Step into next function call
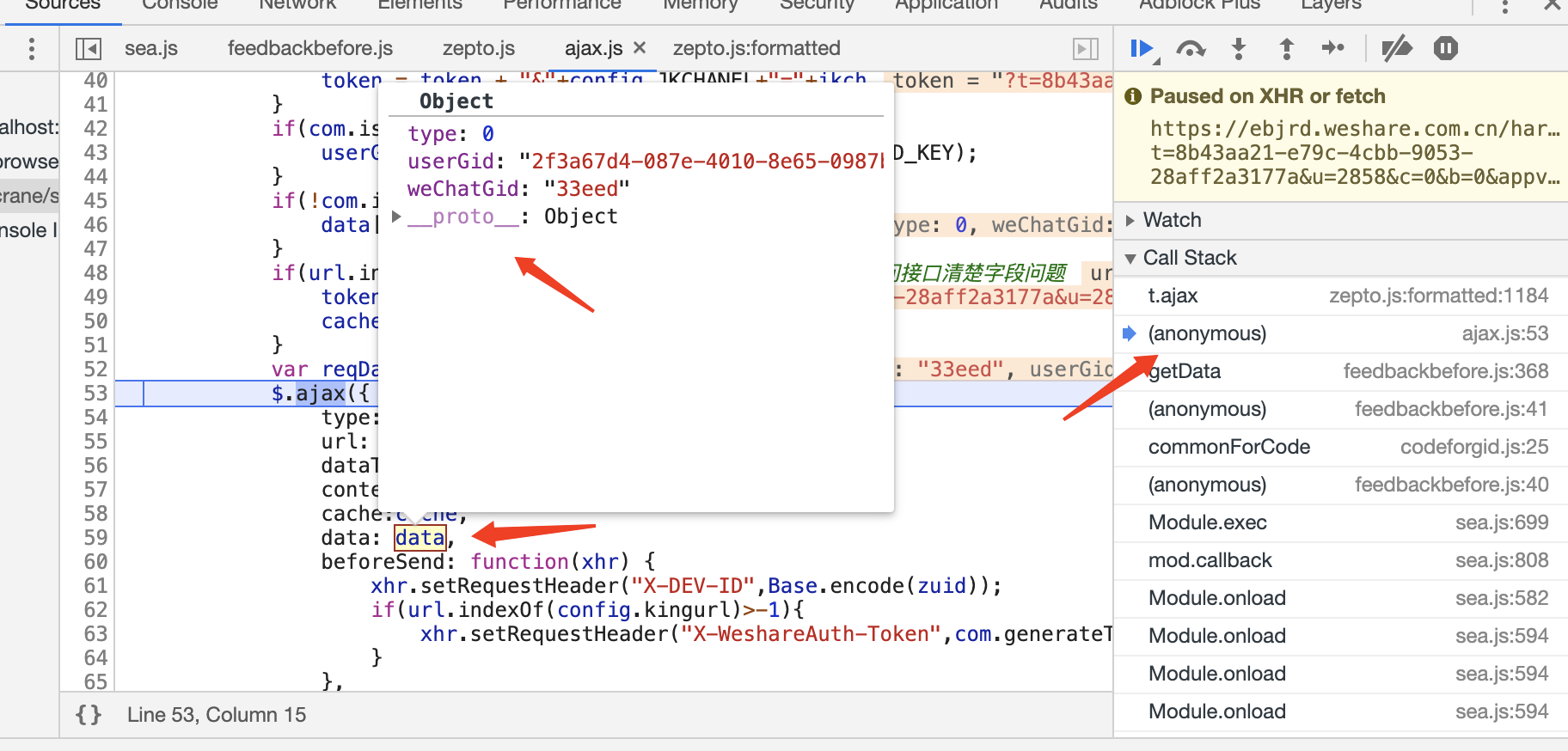This screenshot has width=1568, height=751. tap(1239, 49)
